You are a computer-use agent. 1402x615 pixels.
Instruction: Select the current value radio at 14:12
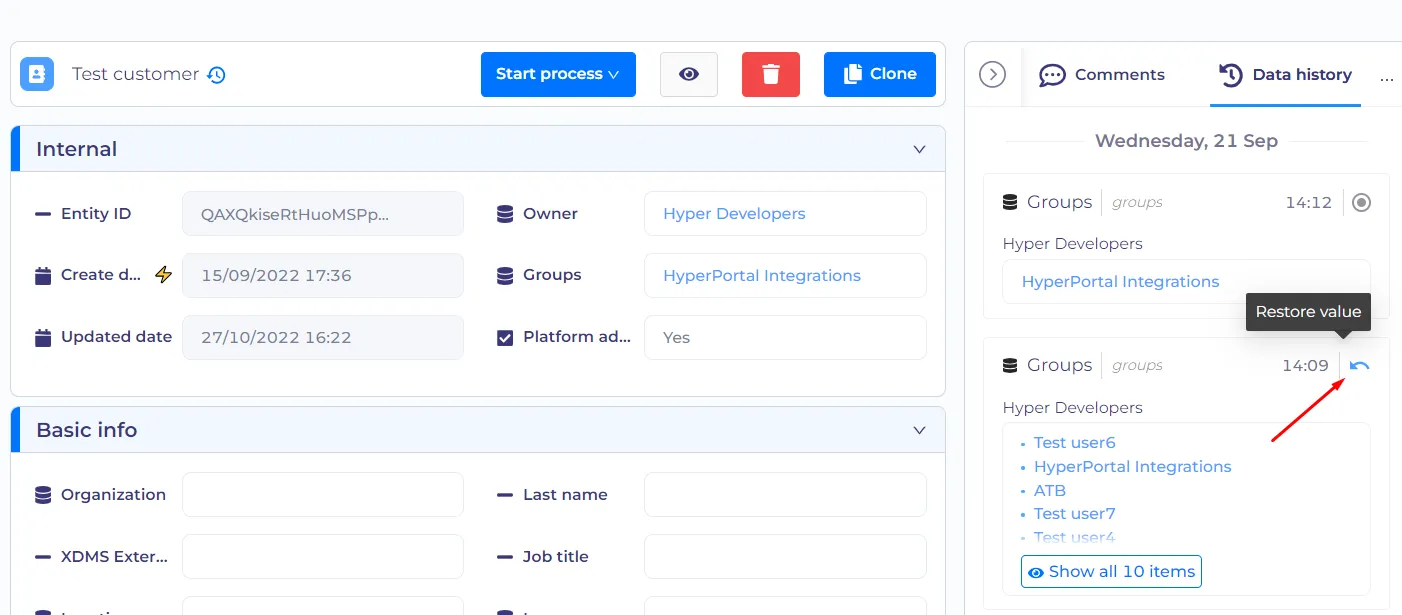pyautogui.click(x=1361, y=203)
